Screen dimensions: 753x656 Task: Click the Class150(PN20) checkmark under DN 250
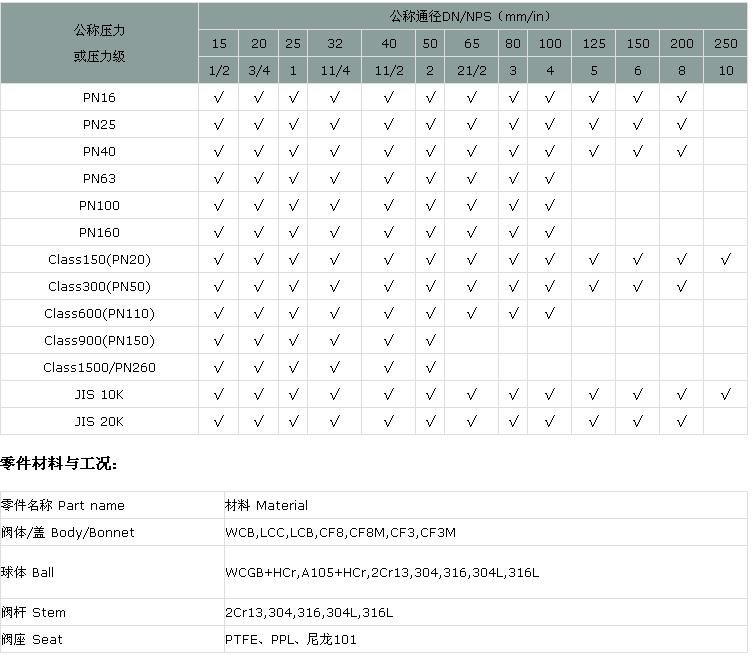click(726, 260)
